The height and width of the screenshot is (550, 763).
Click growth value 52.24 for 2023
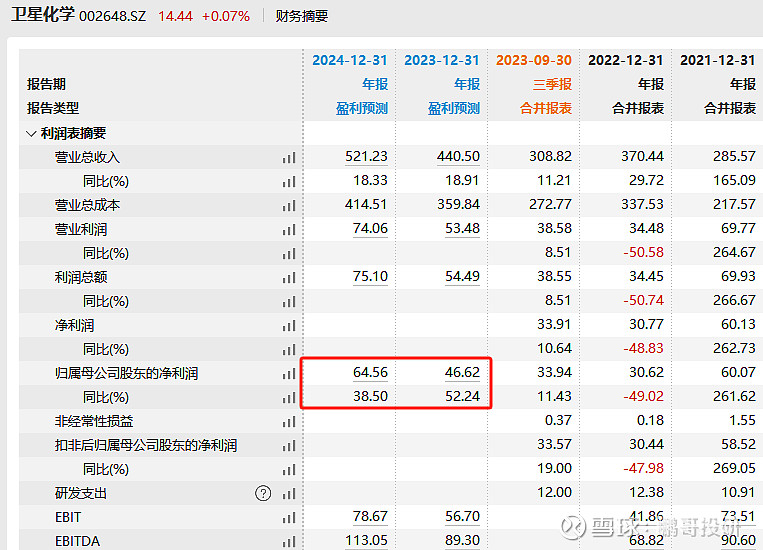(462, 397)
